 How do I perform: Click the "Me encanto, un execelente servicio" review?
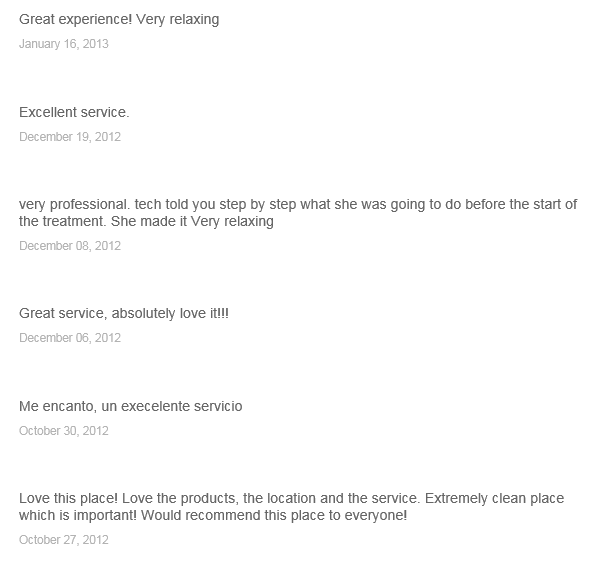click(130, 406)
